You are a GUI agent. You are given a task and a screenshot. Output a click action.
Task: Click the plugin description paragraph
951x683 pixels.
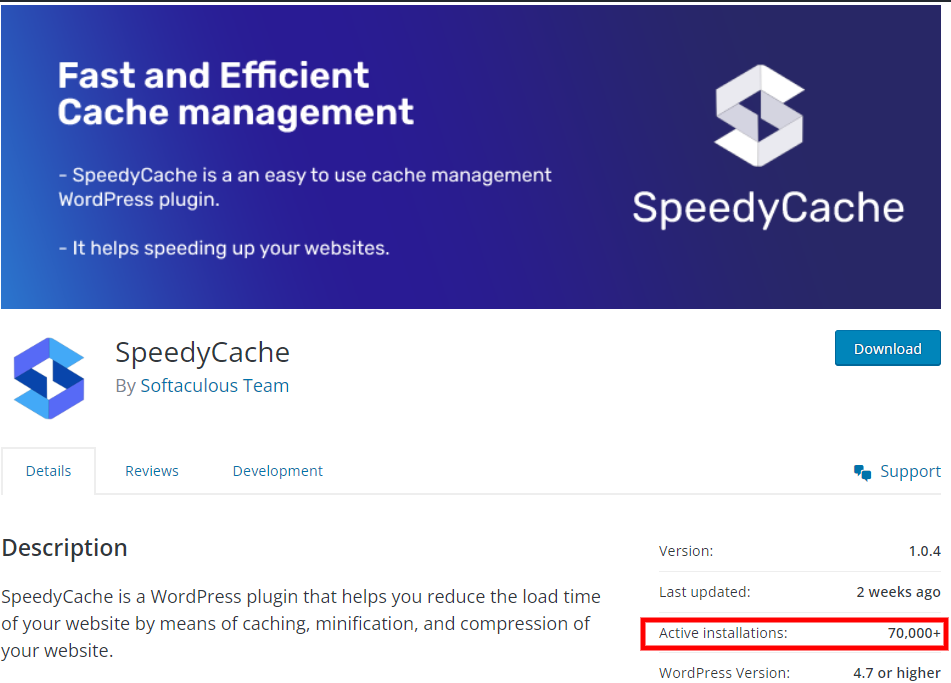(x=301, y=624)
